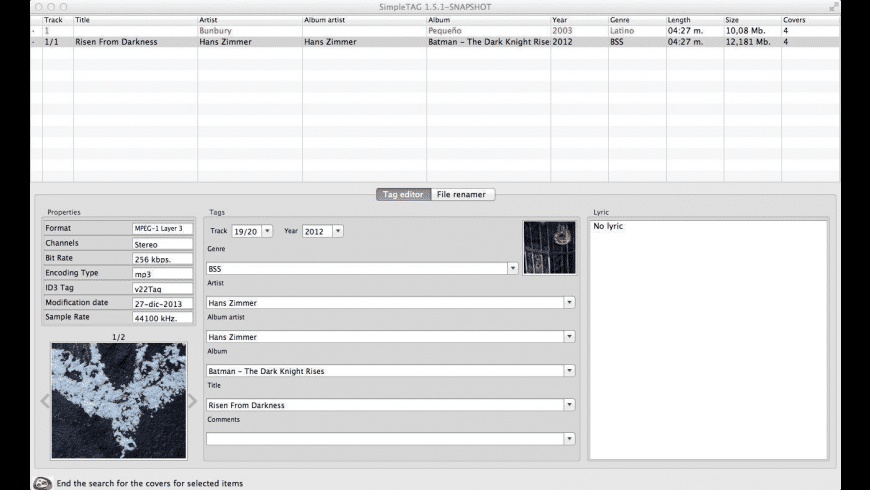Click the window resize icon in title bar

click(833, 7)
